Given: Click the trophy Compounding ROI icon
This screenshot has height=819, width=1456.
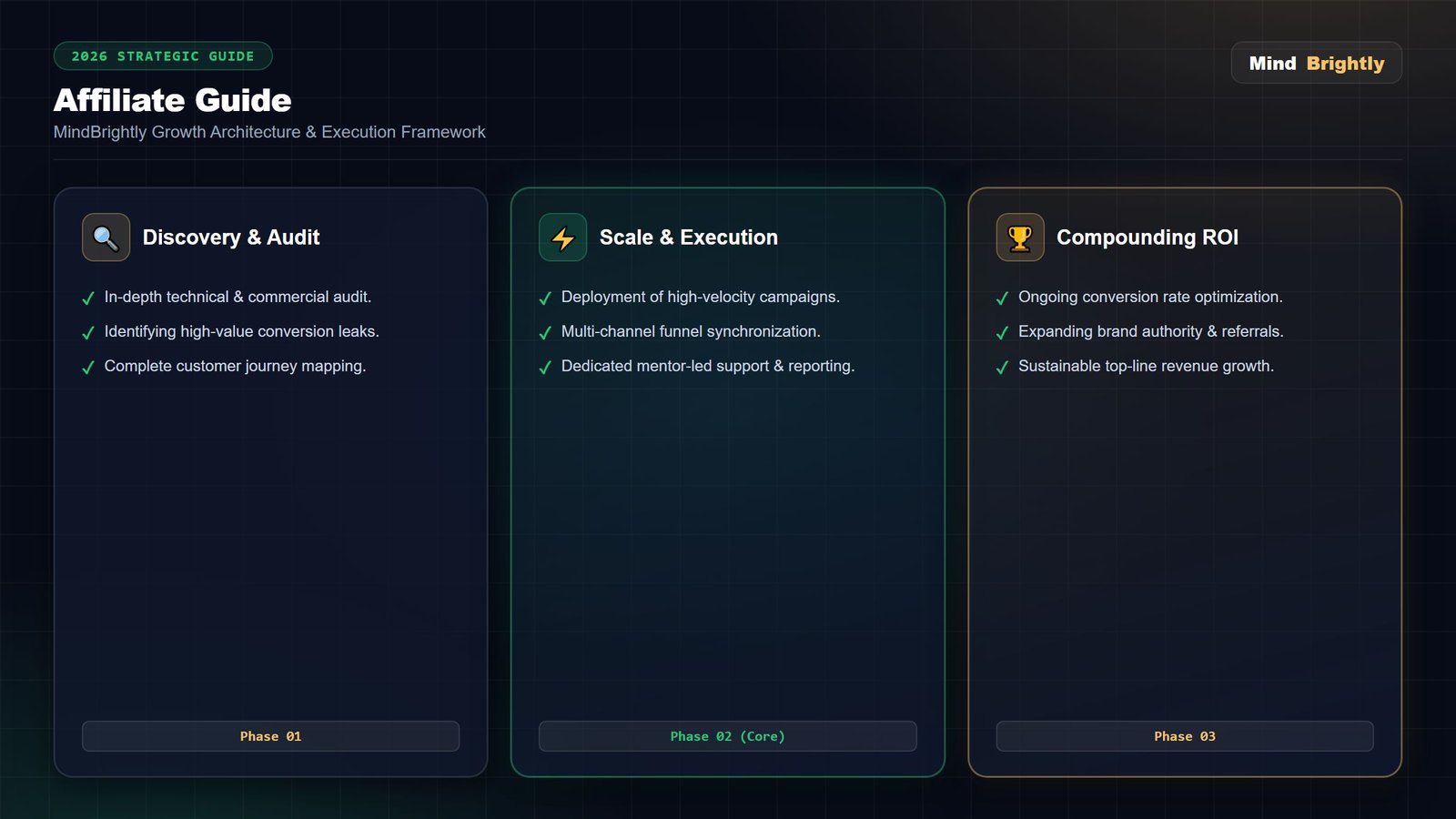Looking at the screenshot, I should click(x=1020, y=238).
